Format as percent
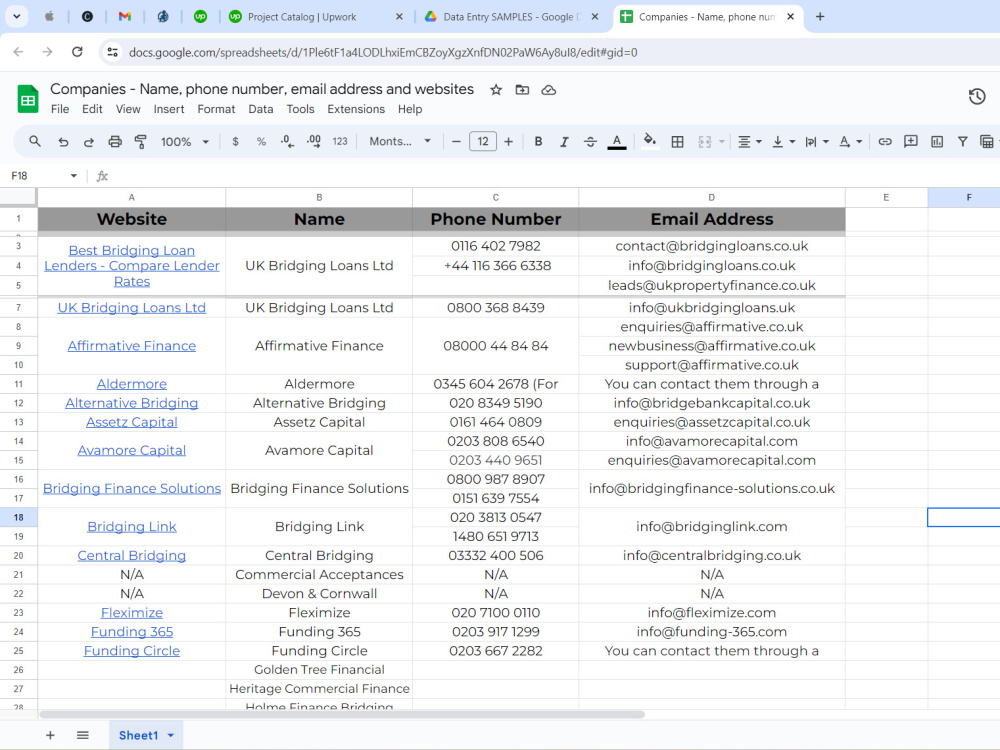Screen dimensions: 1000x750 261,142
